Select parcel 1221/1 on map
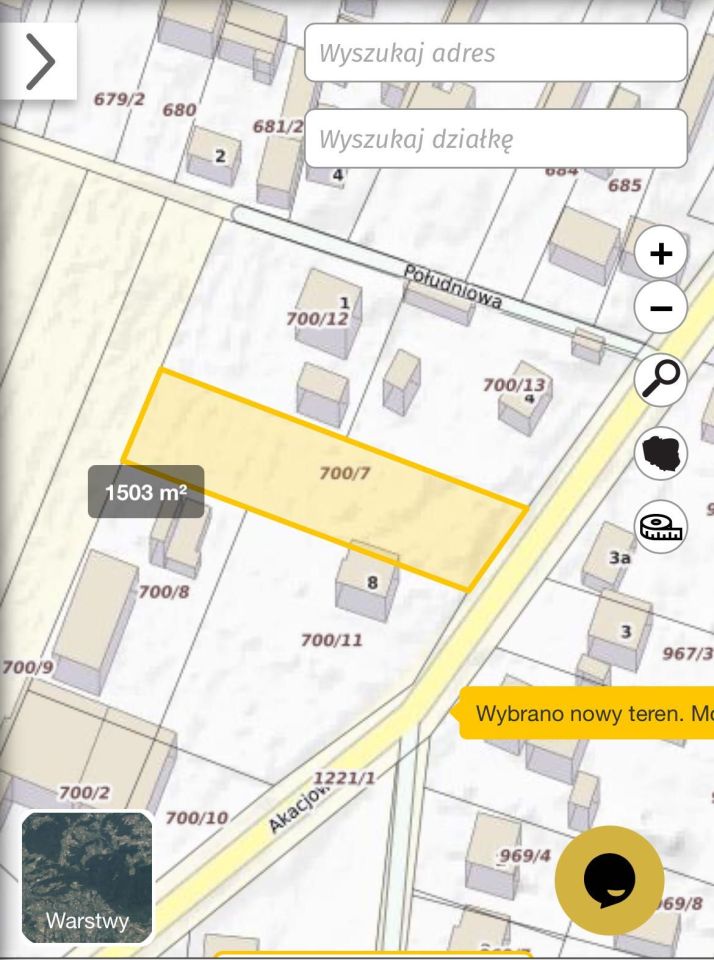The height and width of the screenshot is (960, 714). coord(344,778)
